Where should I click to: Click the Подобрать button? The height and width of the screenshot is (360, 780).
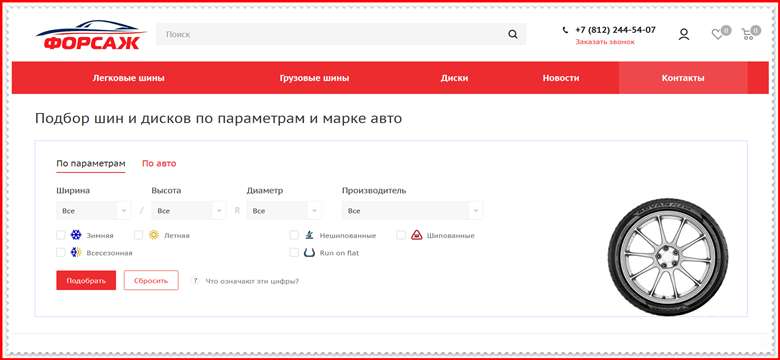[x=86, y=280]
